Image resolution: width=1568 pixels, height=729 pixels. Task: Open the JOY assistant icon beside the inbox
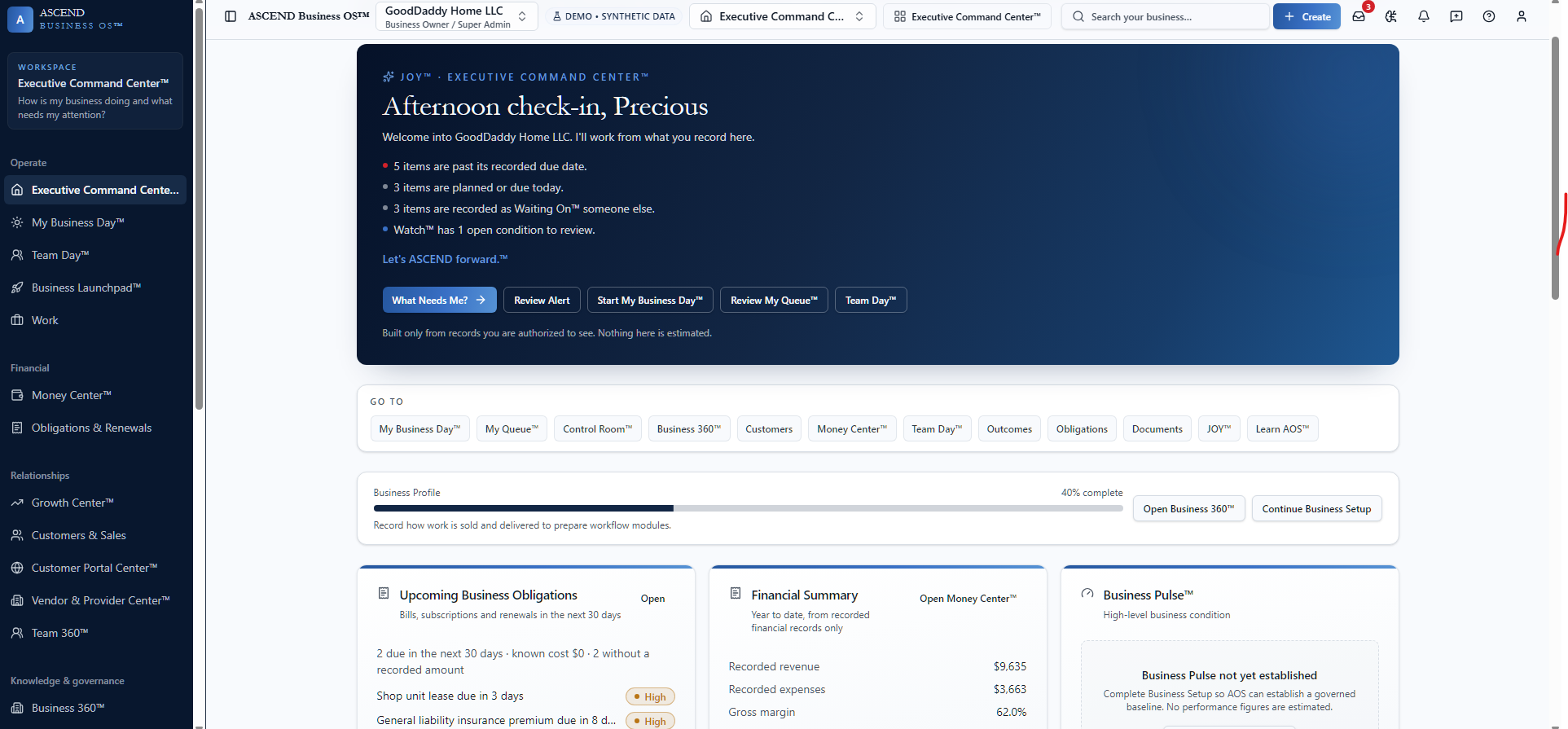[1391, 16]
